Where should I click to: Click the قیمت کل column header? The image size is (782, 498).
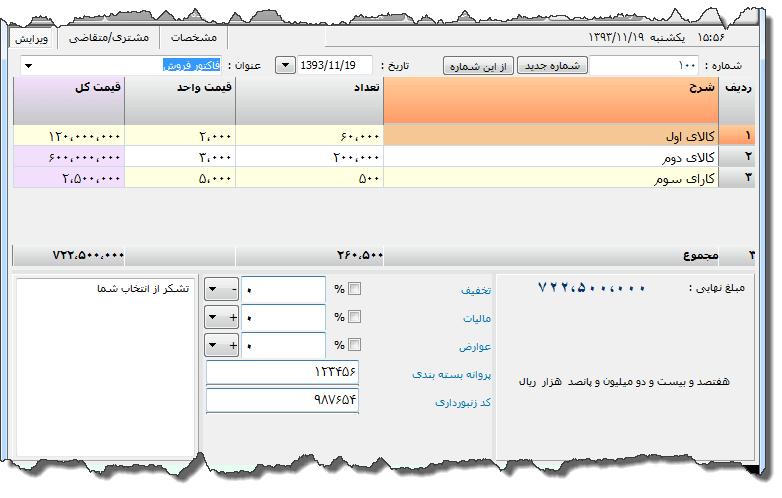[69, 101]
